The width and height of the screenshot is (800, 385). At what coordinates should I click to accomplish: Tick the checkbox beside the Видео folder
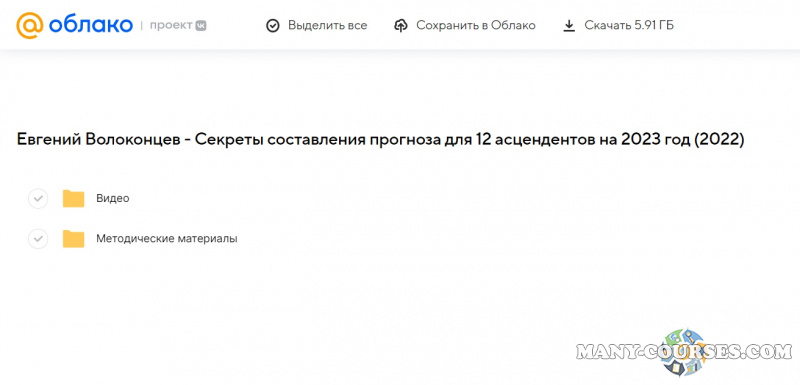[x=38, y=199]
